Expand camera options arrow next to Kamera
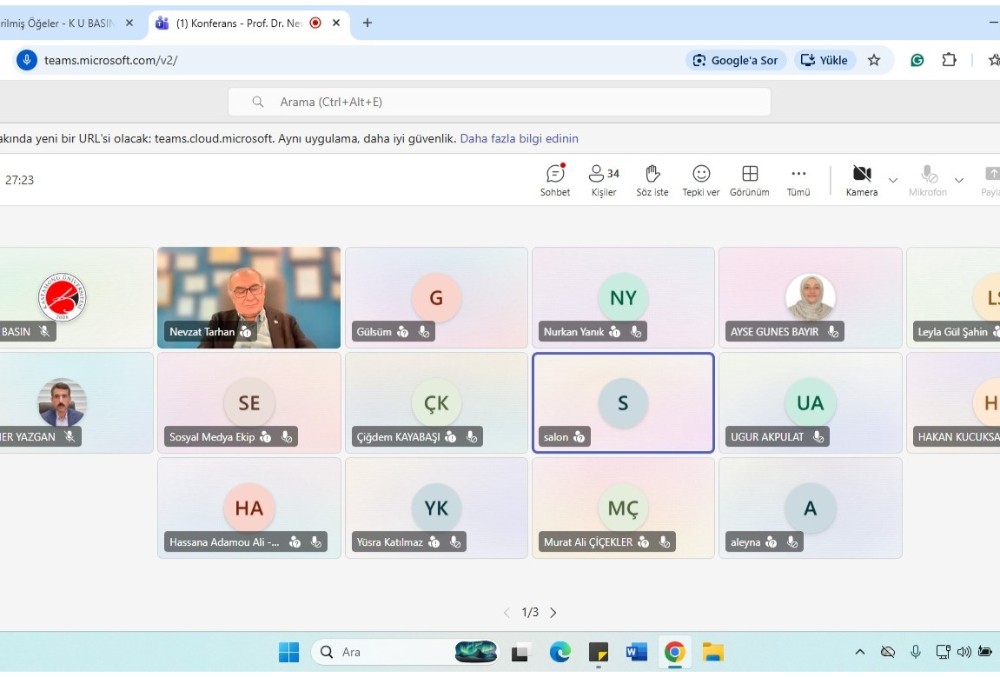This screenshot has width=1000, height=677. [x=893, y=180]
